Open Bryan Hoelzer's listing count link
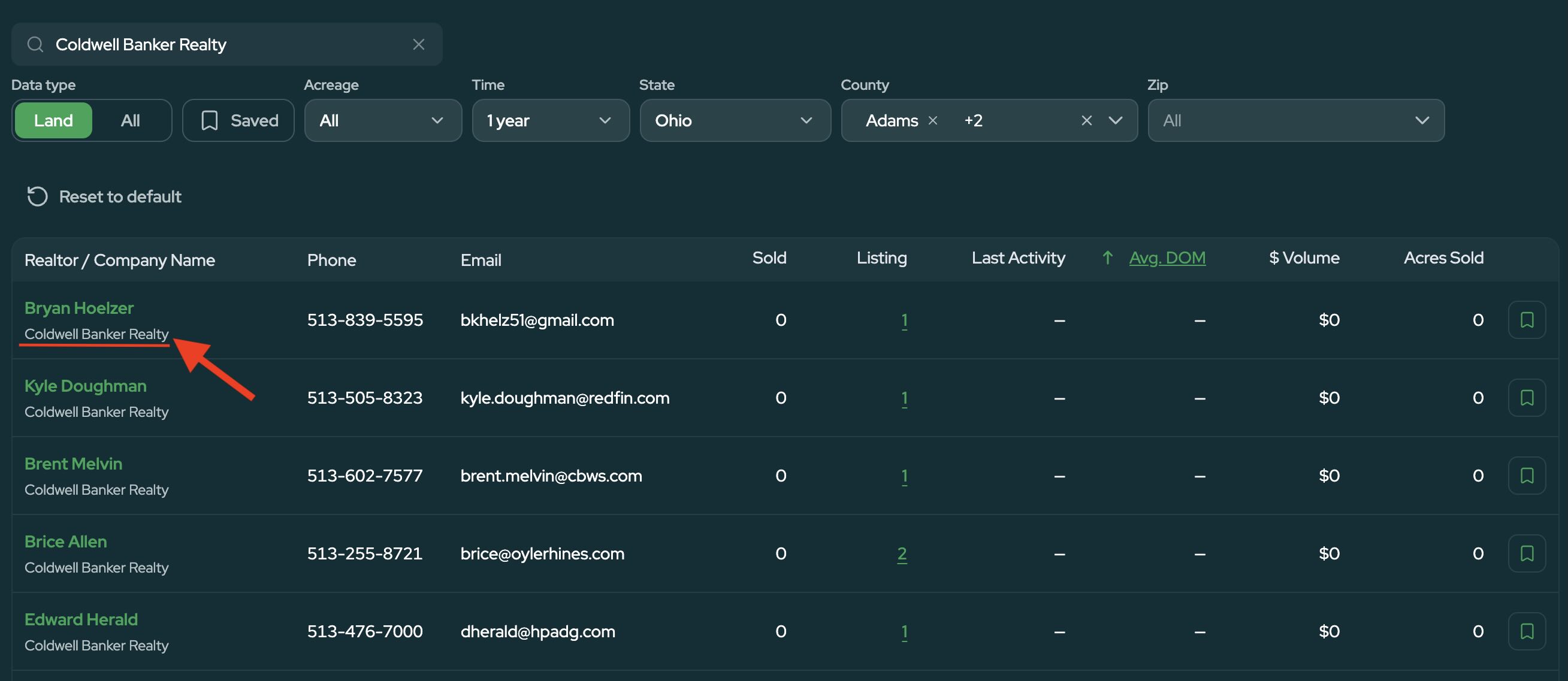The image size is (1568, 681). pos(904,320)
